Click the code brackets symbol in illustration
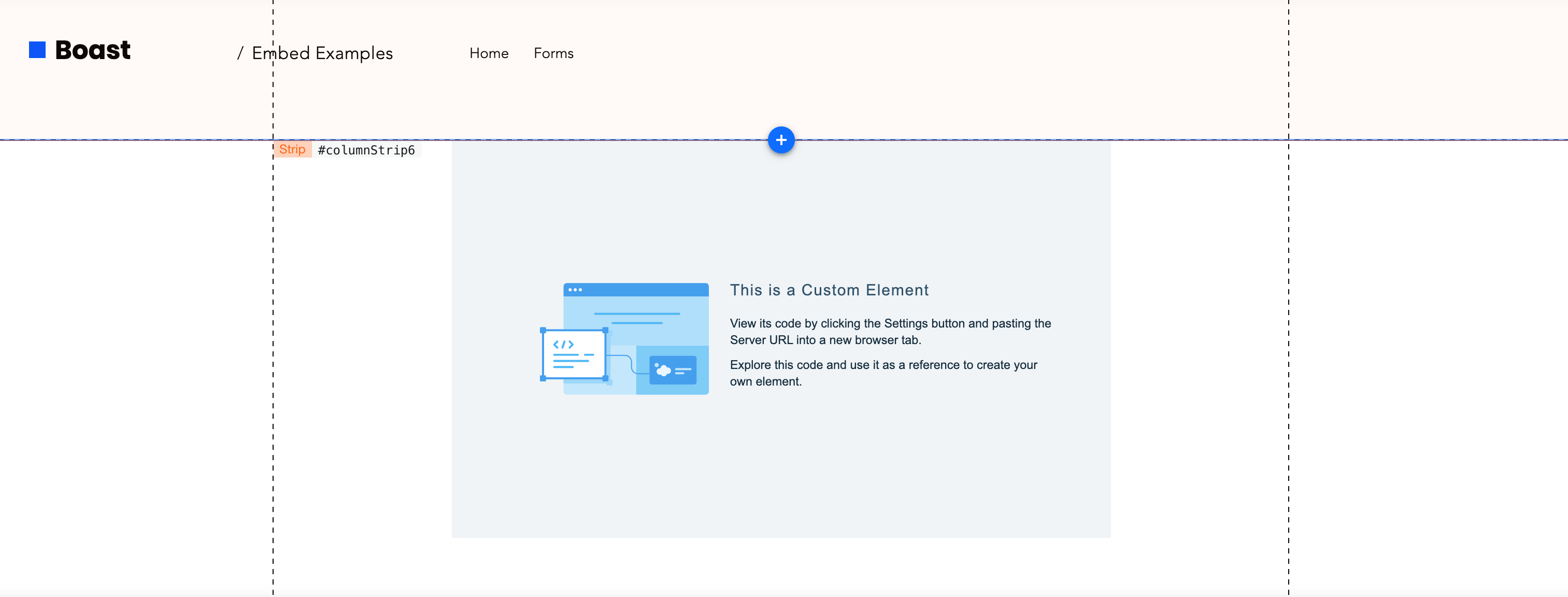1568x597 pixels. pyautogui.click(x=563, y=345)
